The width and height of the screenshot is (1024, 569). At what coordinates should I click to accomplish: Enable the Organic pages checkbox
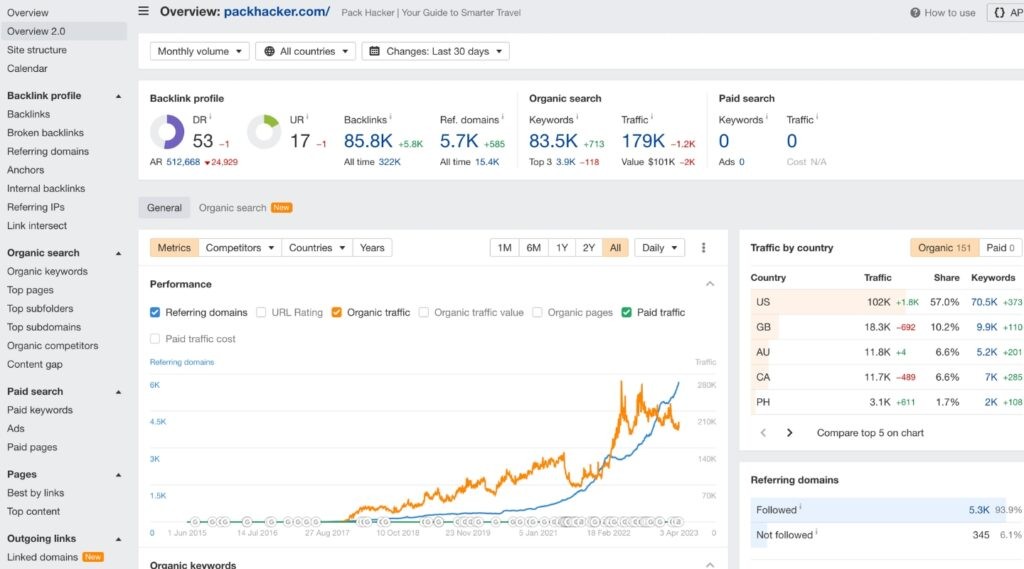point(538,313)
